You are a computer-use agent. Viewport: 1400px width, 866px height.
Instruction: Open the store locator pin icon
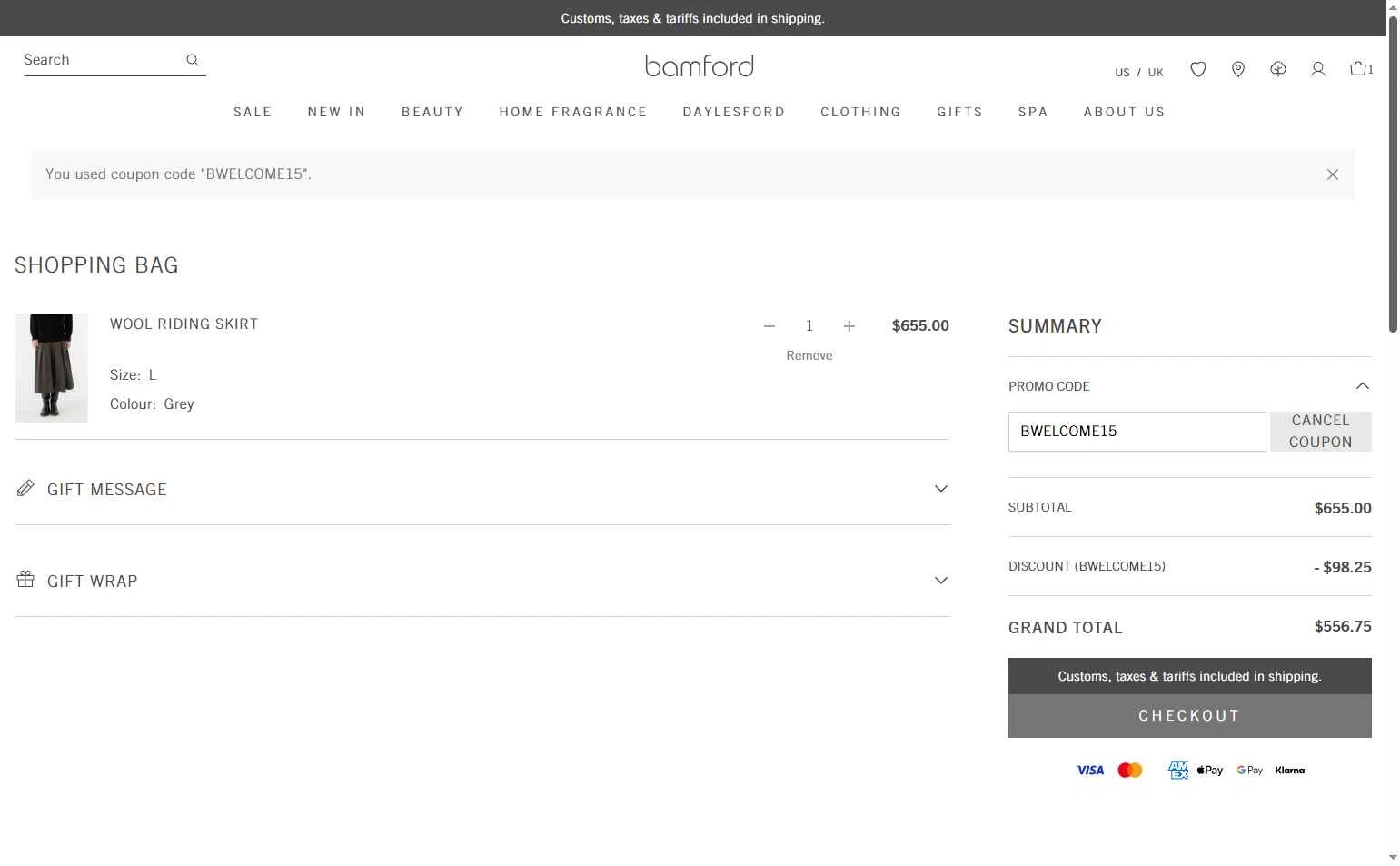(1238, 69)
